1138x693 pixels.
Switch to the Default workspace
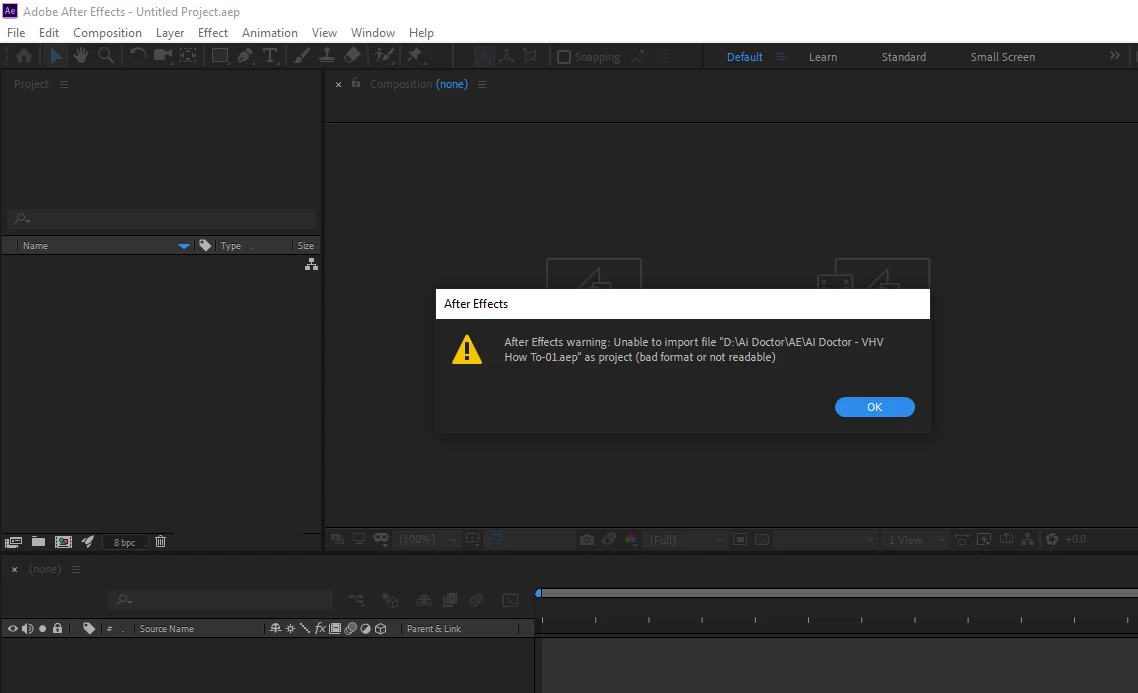click(745, 57)
